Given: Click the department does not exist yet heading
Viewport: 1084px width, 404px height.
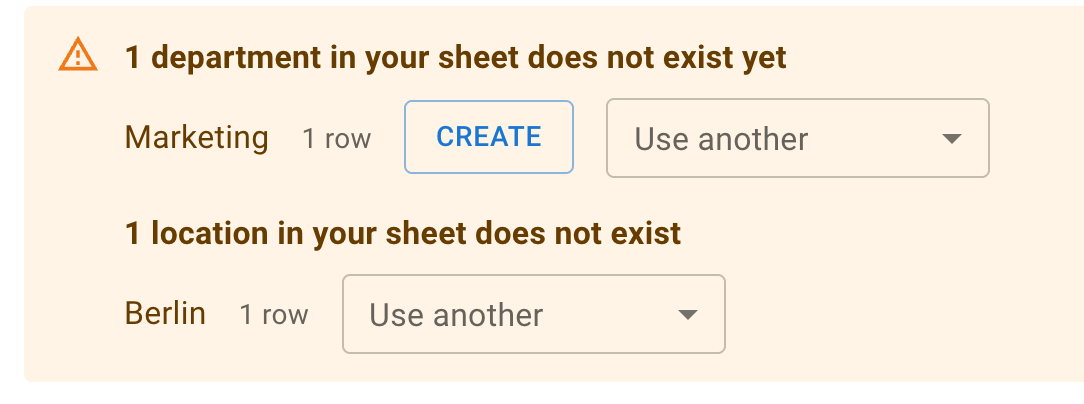Looking at the screenshot, I should [456, 58].
